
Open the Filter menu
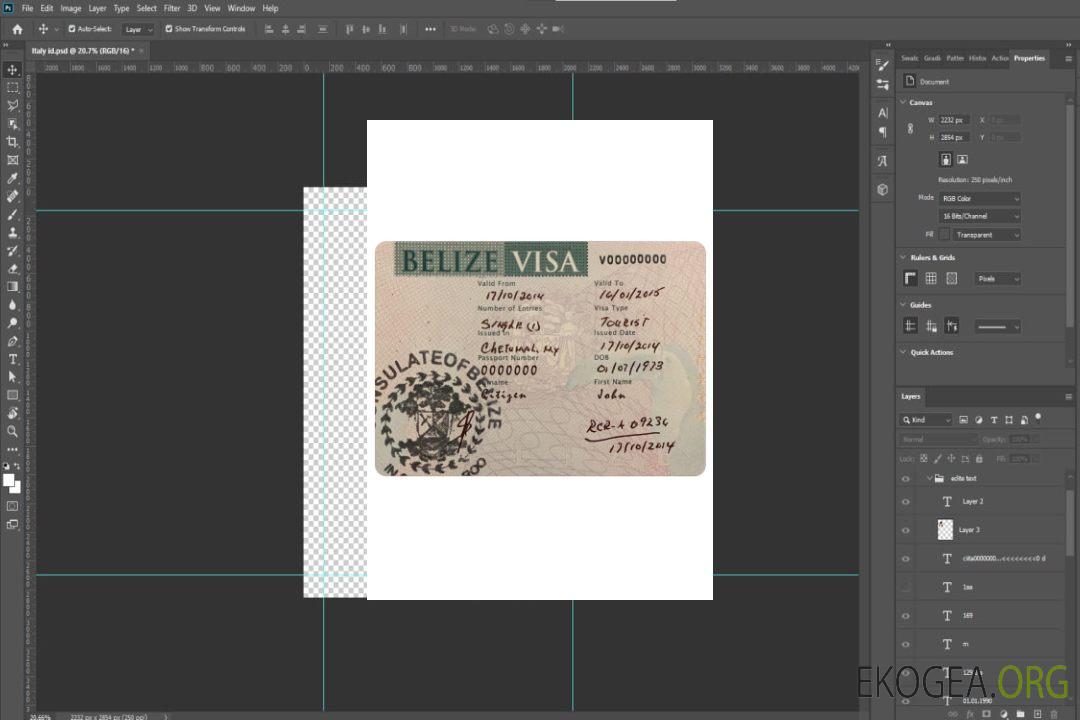coord(172,8)
